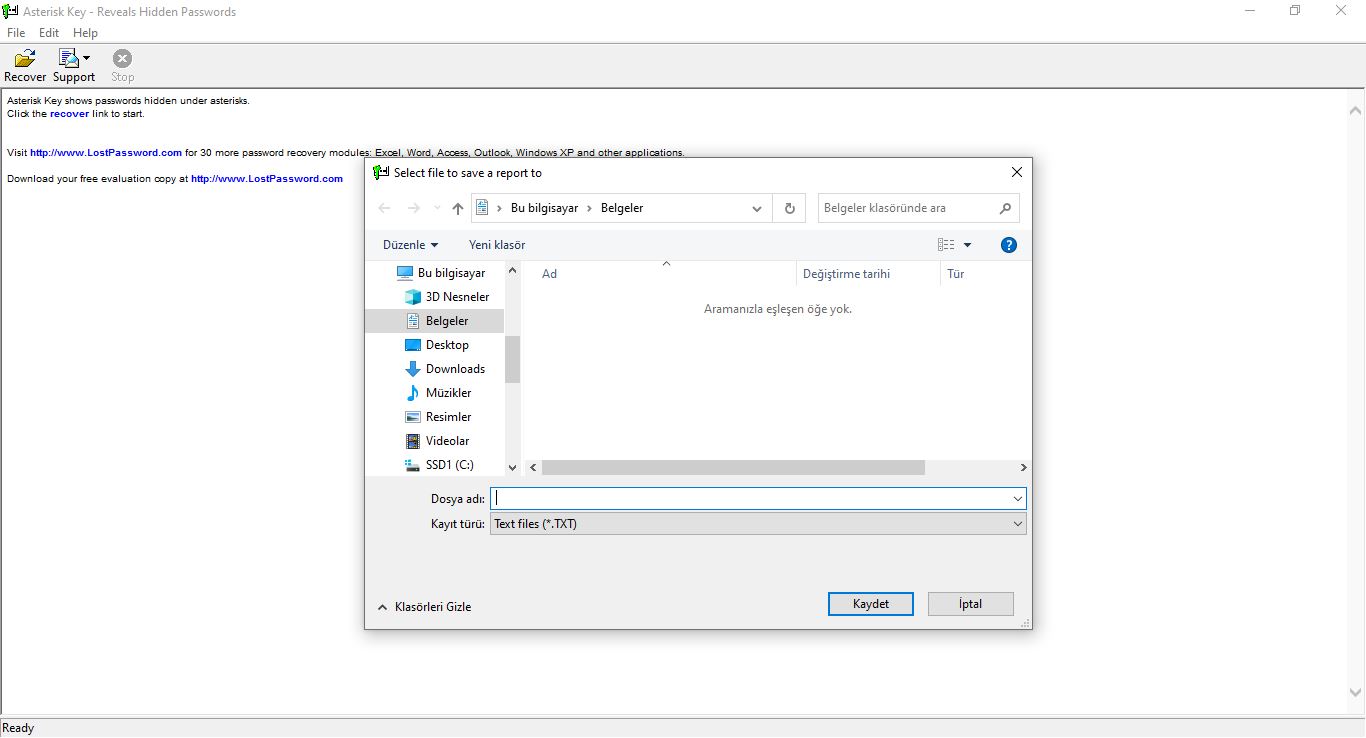Image resolution: width=1366 pixels, height=738 pixels.
Task: Click Belgeler in the address path
Action: (x=622, y=208)
